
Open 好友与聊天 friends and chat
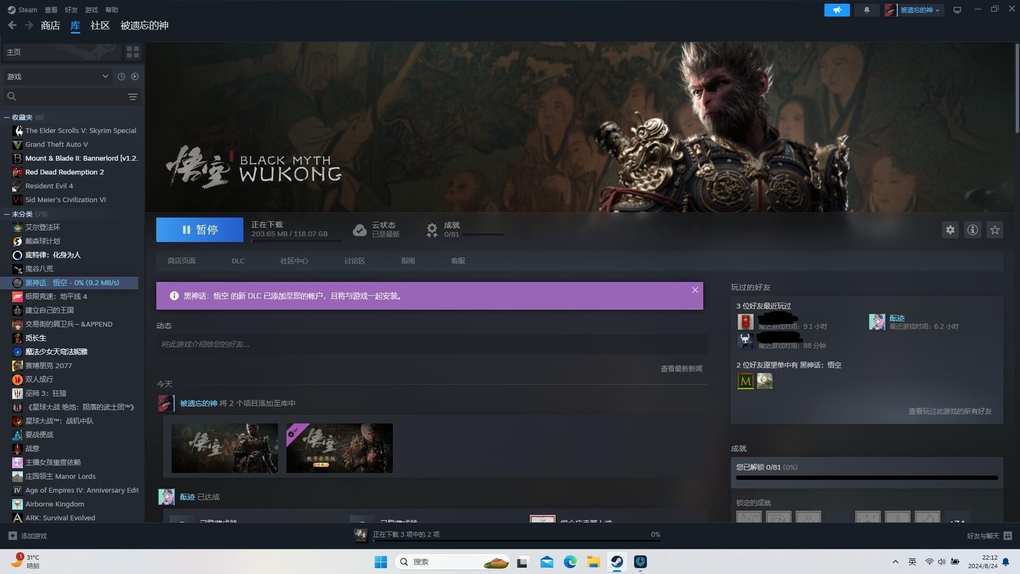(x=989, y=536)
